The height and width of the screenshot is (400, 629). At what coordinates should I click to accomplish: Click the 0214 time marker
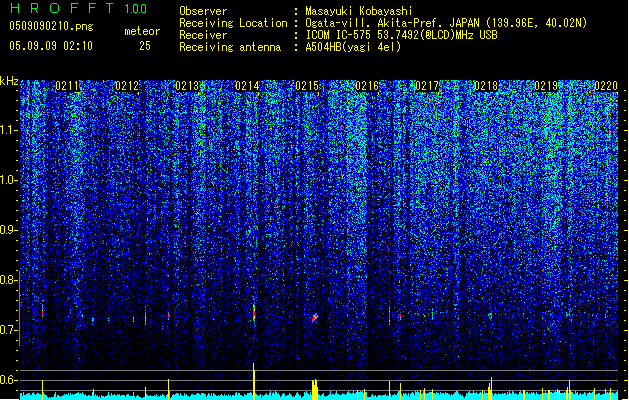pos(247,86)
